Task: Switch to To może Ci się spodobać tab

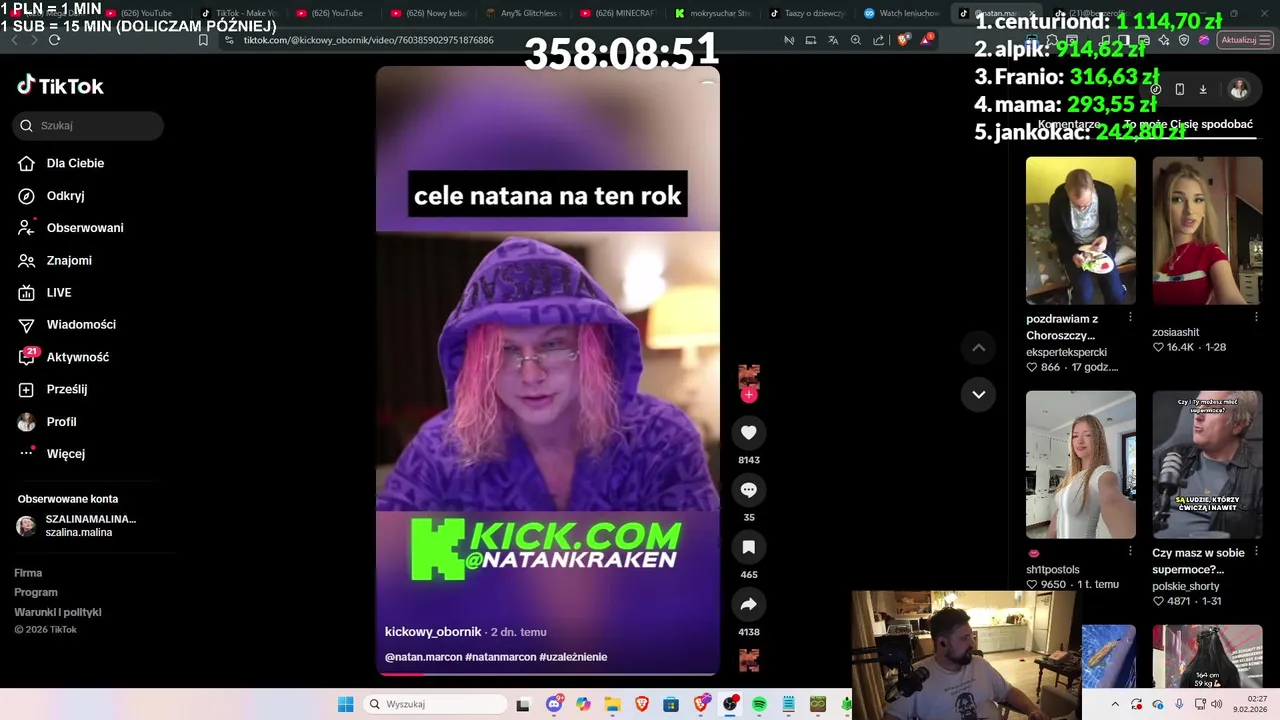Action: tap(1188, 125)
